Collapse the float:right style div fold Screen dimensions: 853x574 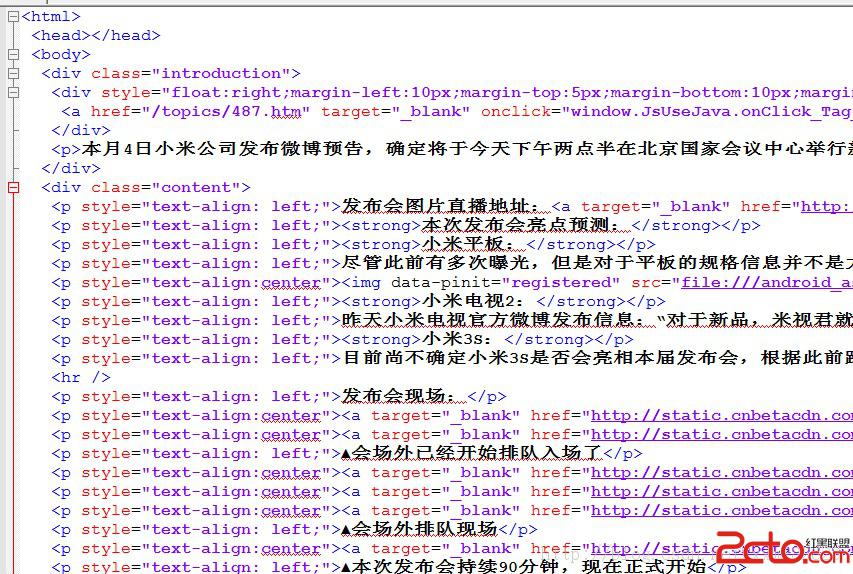pyautogui.click(x=13, y=93)
